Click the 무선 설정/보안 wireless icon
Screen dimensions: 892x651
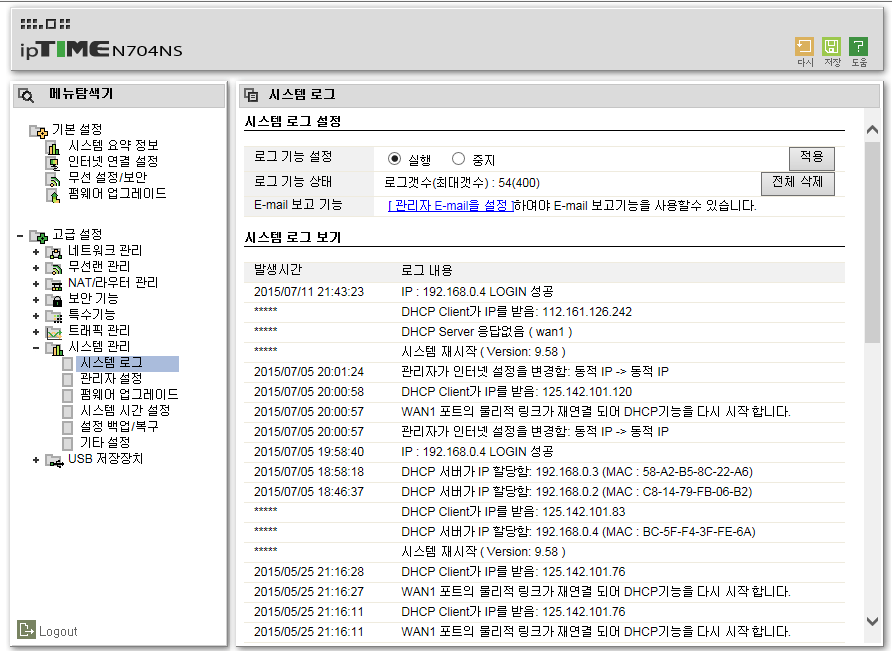click(53, 179)
